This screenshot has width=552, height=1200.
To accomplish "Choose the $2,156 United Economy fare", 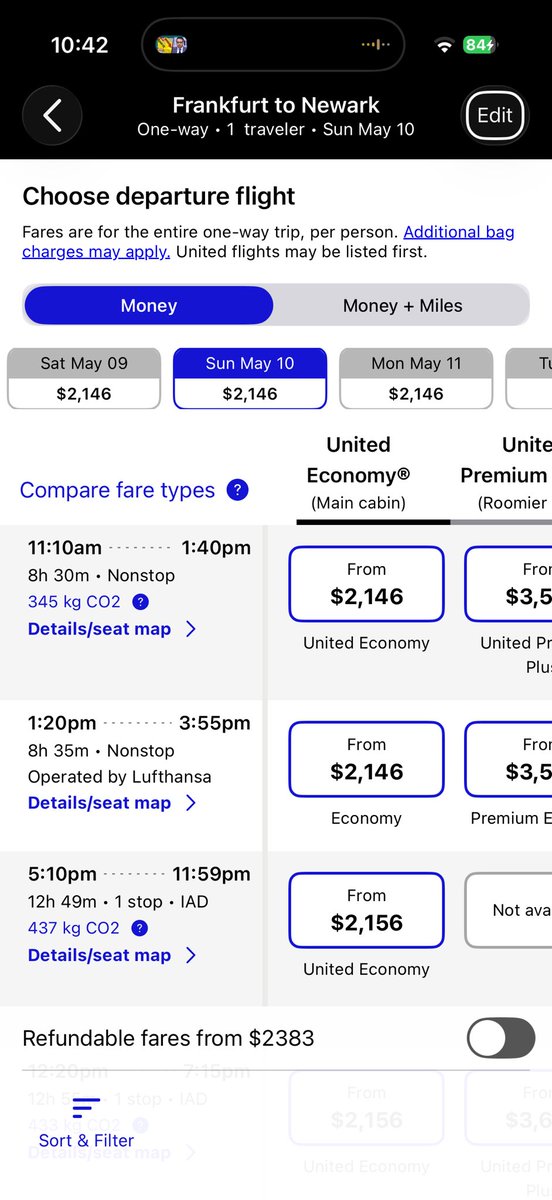I will click(366, 910).
